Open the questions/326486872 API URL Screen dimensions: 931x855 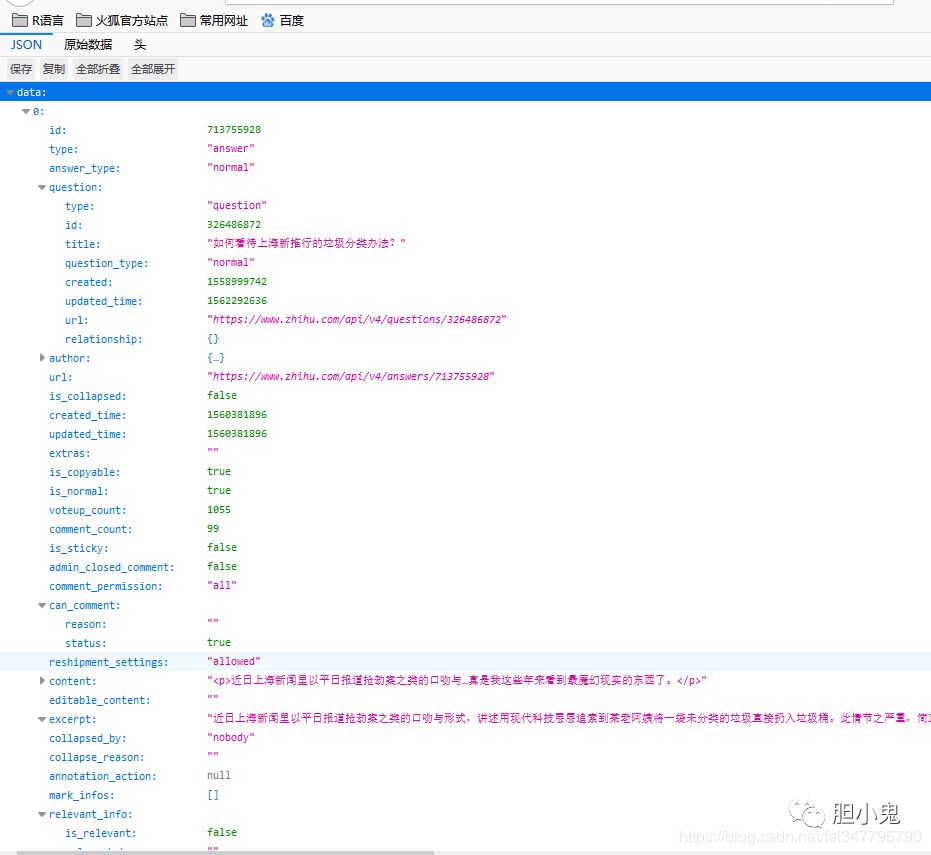[x=356, y=319]
